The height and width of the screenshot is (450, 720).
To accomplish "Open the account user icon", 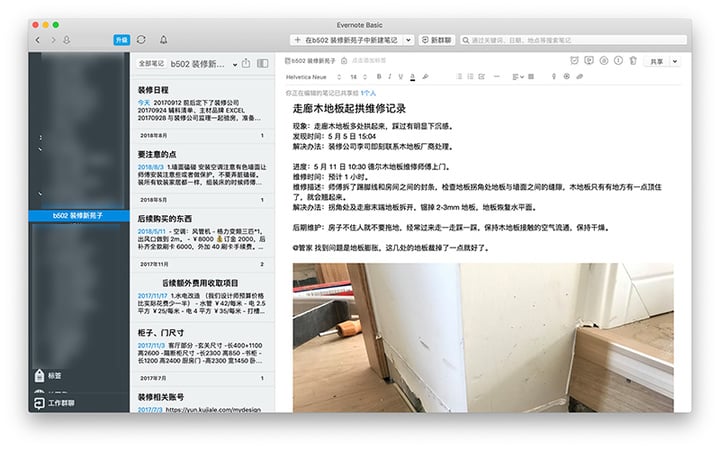I will click(x=67, y=40).
